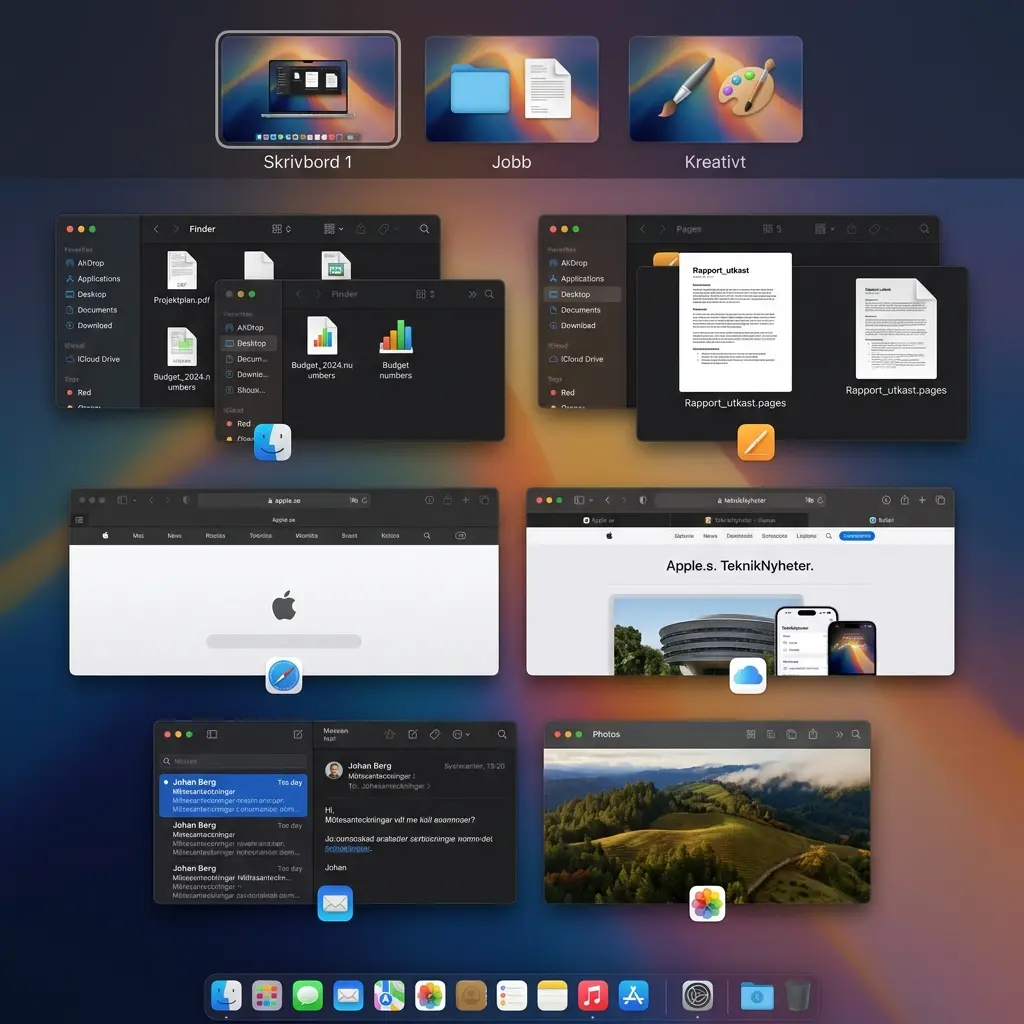Open Trash in the Dock
1024x1024 pixels.
(x=798, y=996)
